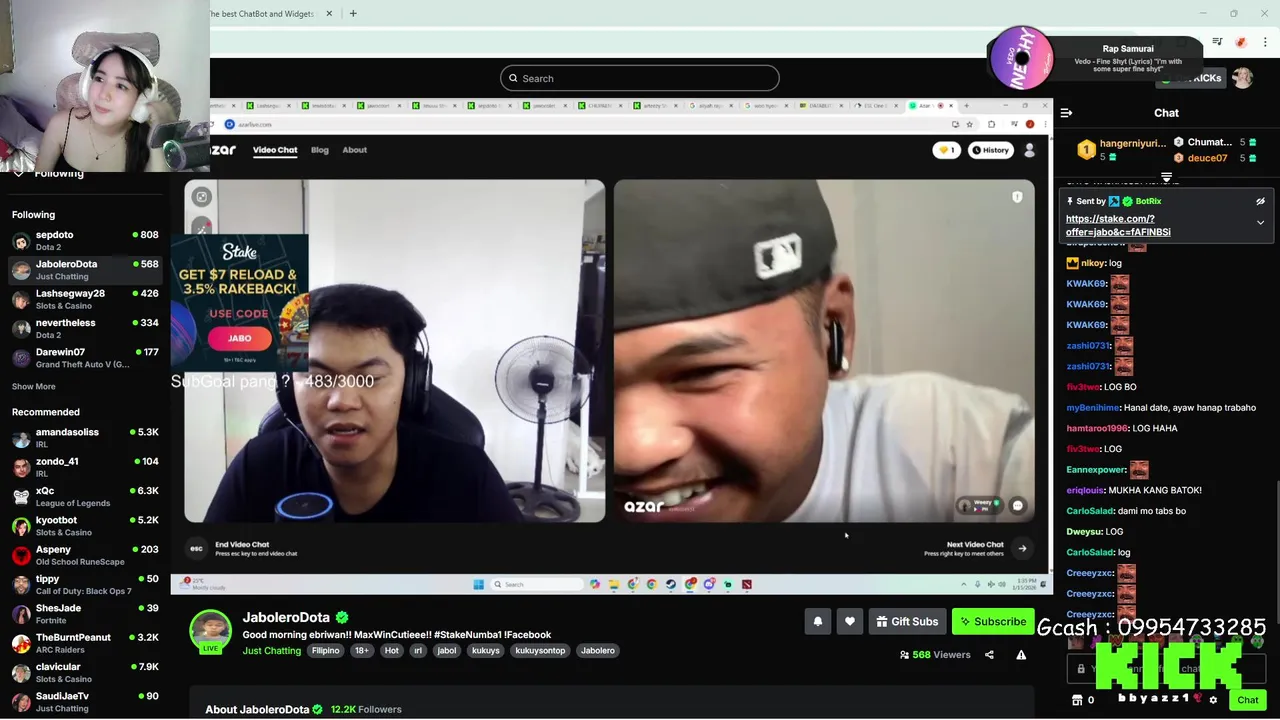
Task: Click the CarloSalad username saying dami mo tabs
Action: (1090, 511)
